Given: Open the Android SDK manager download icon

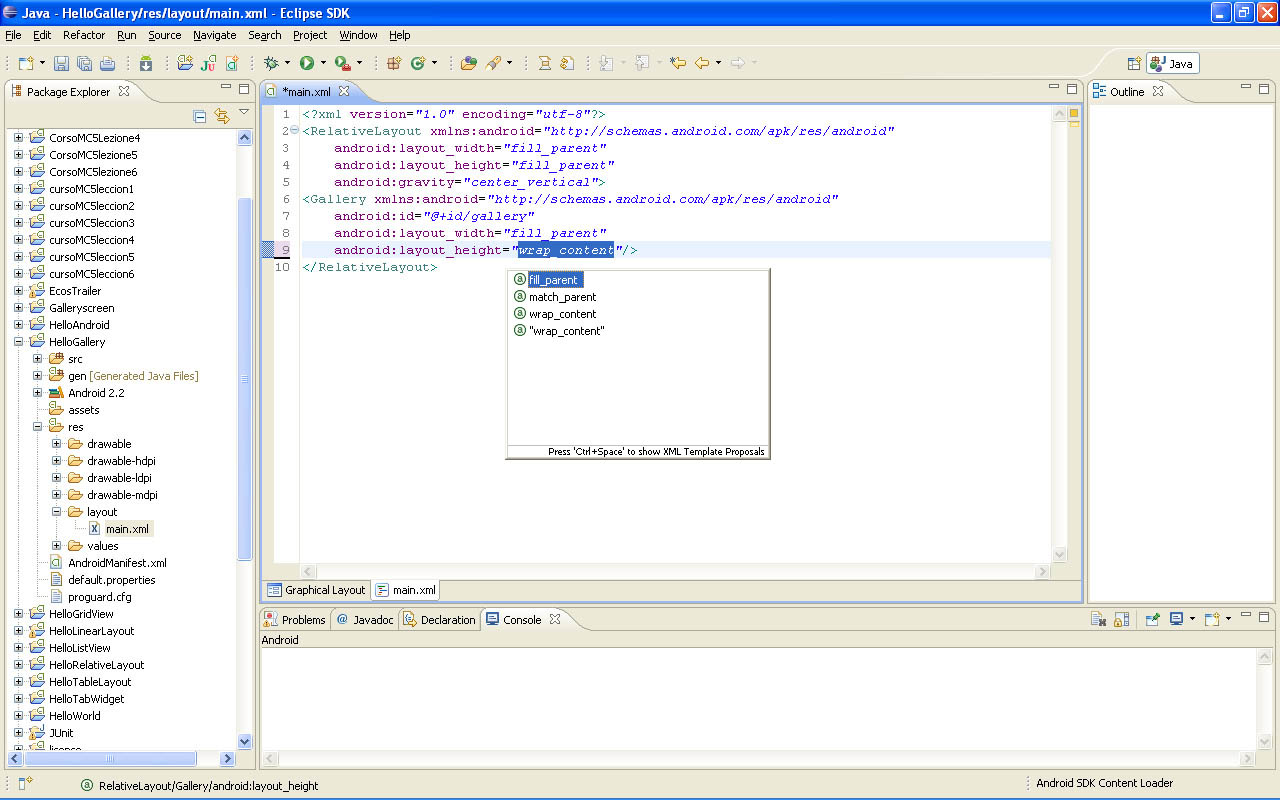Looking at the screenshot, I should [x=146, y=63].
